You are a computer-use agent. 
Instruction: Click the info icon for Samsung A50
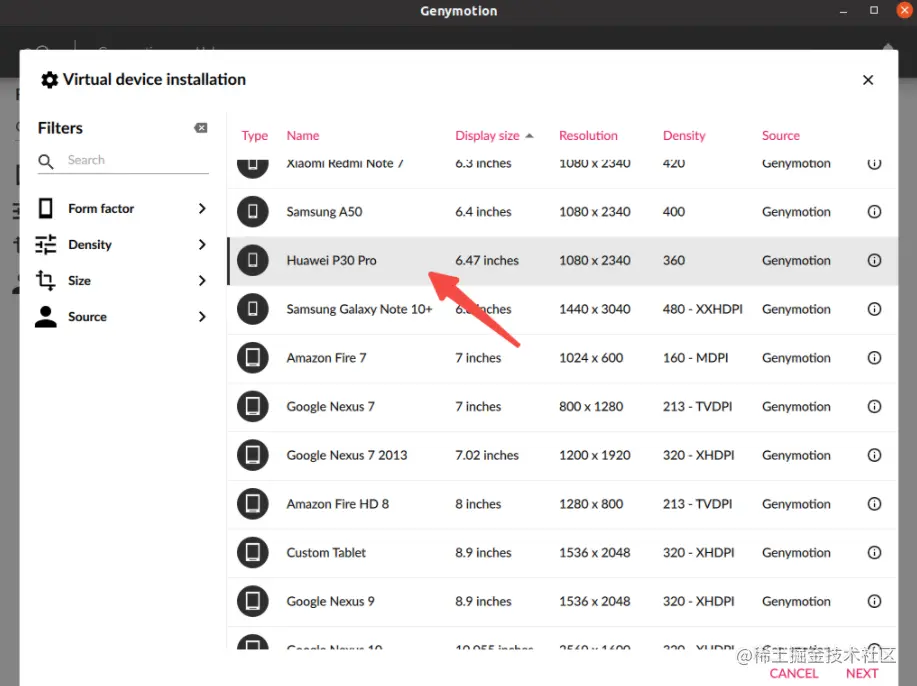tap(874, 212)
